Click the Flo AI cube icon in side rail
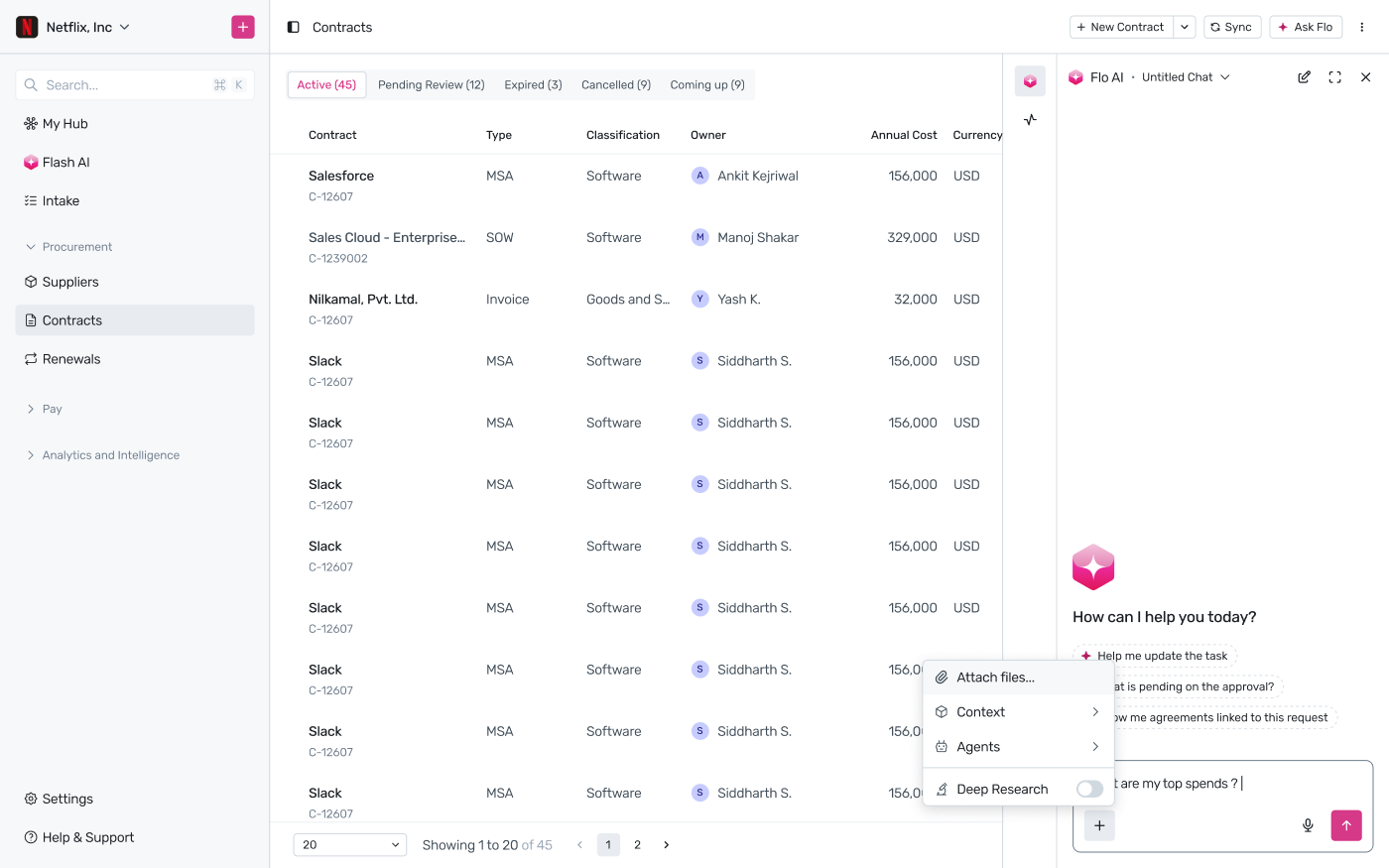The height and width of the screenshot is (868, 1389). (1030, 81)
